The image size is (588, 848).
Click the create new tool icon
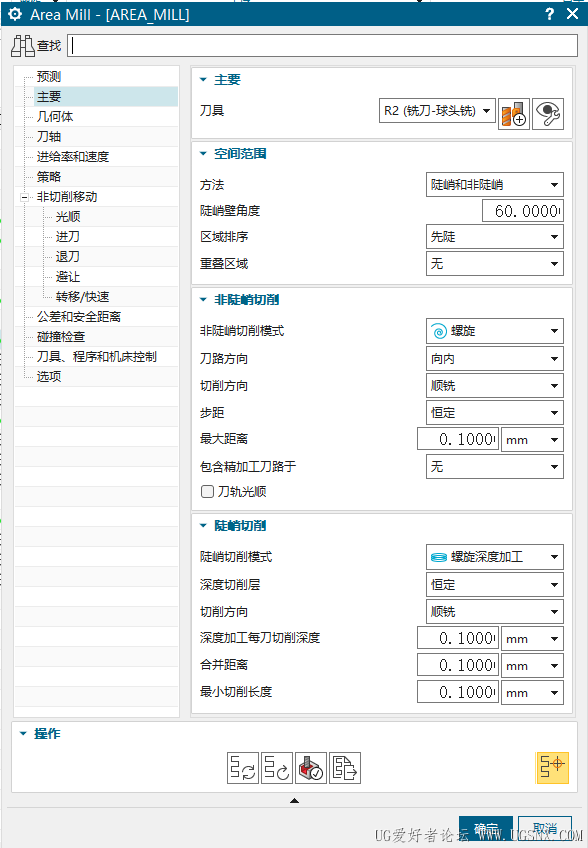click(513, 114)
